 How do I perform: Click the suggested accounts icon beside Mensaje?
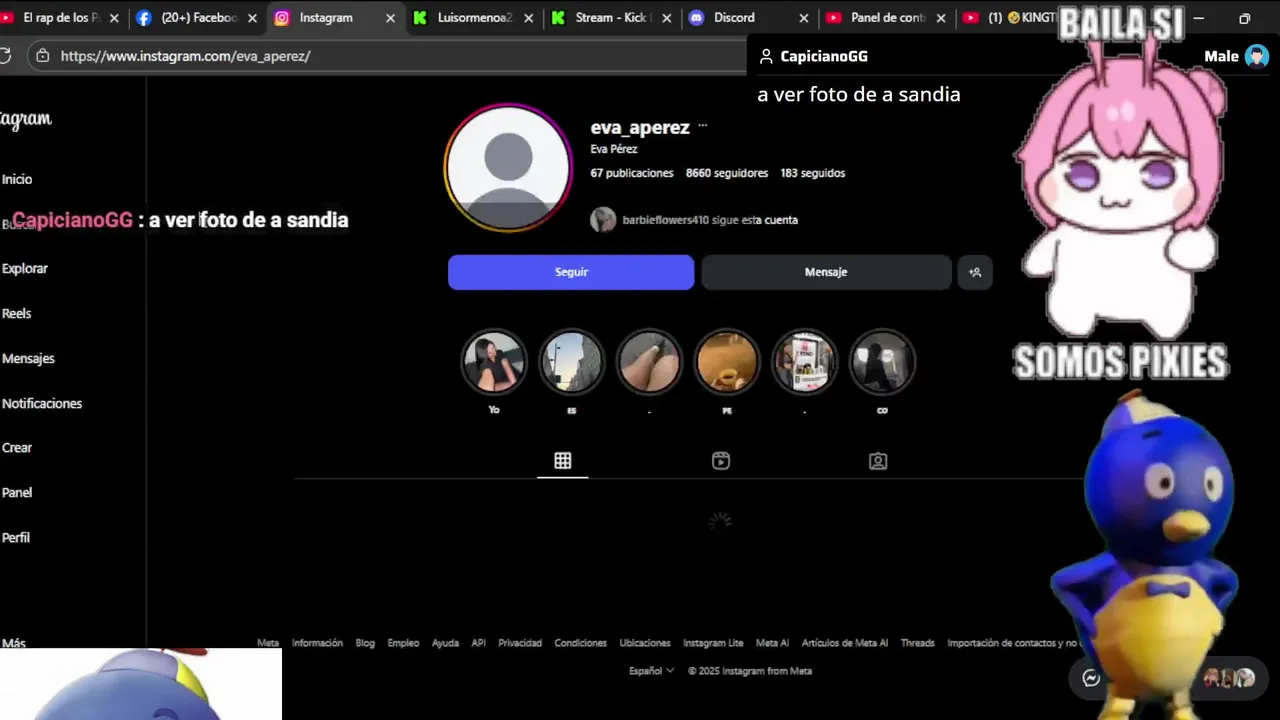pos(975,272)
